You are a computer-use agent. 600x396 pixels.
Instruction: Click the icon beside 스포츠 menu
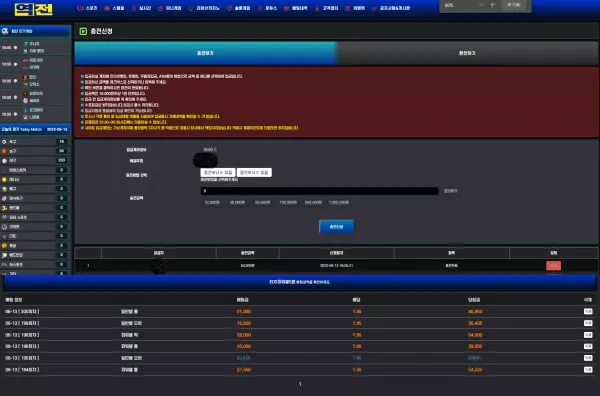coord(80,8)
